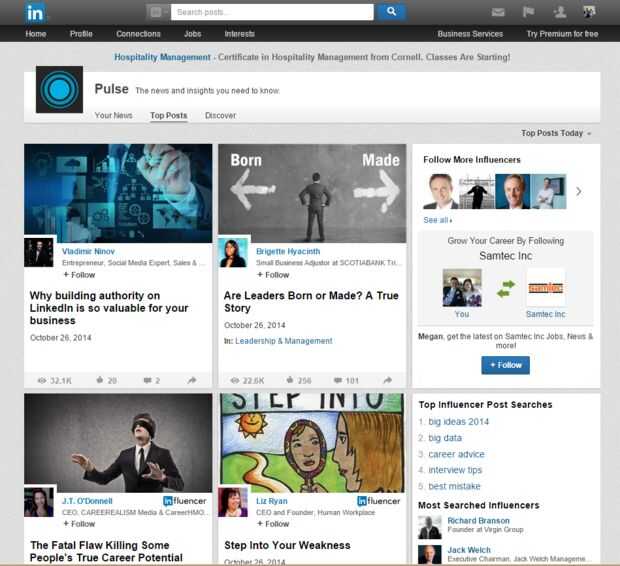The height and width of the screenshot is (566, 620).
Task: Click See all influencers link
Action: pos(437,220)
